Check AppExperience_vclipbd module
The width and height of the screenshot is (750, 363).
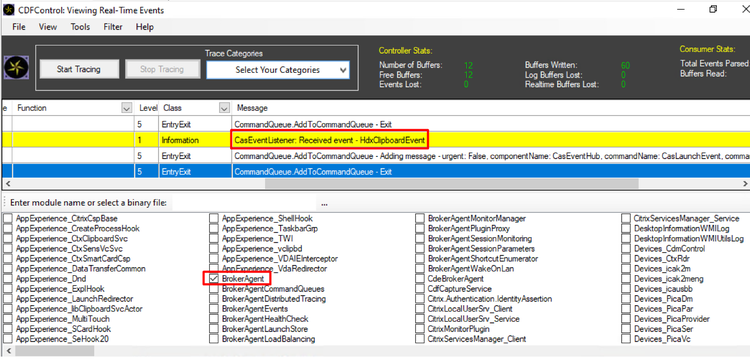214,249
